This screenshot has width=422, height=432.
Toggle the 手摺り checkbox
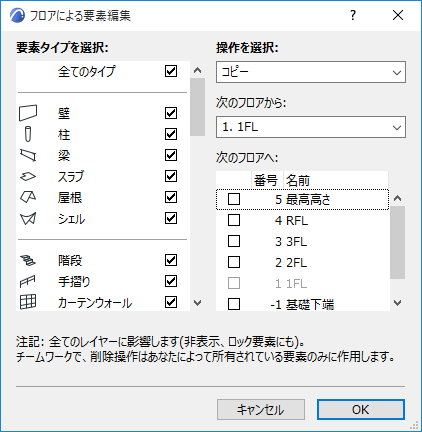171,281
